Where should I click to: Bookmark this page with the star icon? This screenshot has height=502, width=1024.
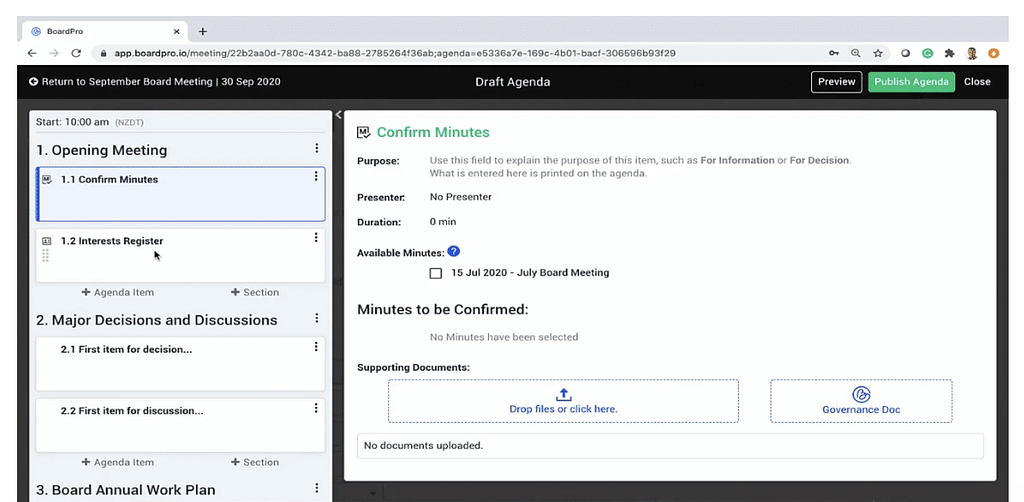878,53
